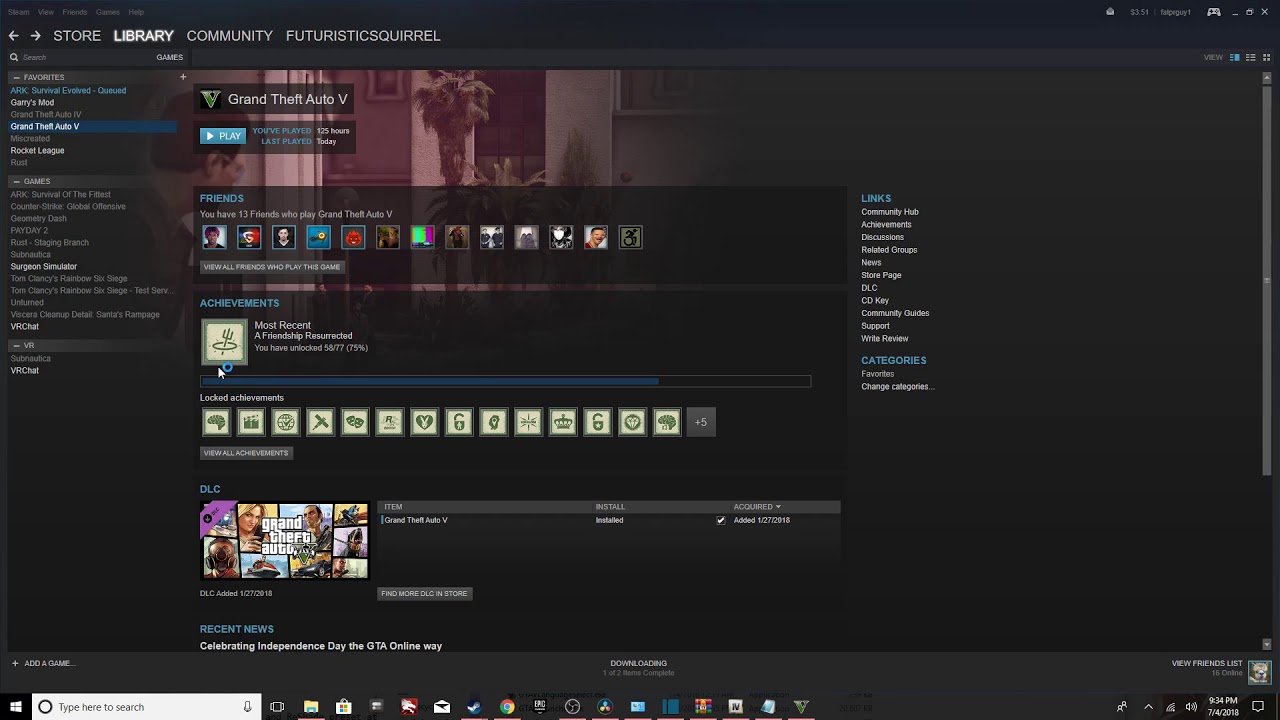
Task: Click View All Achievements button
Action: (246, 453)
